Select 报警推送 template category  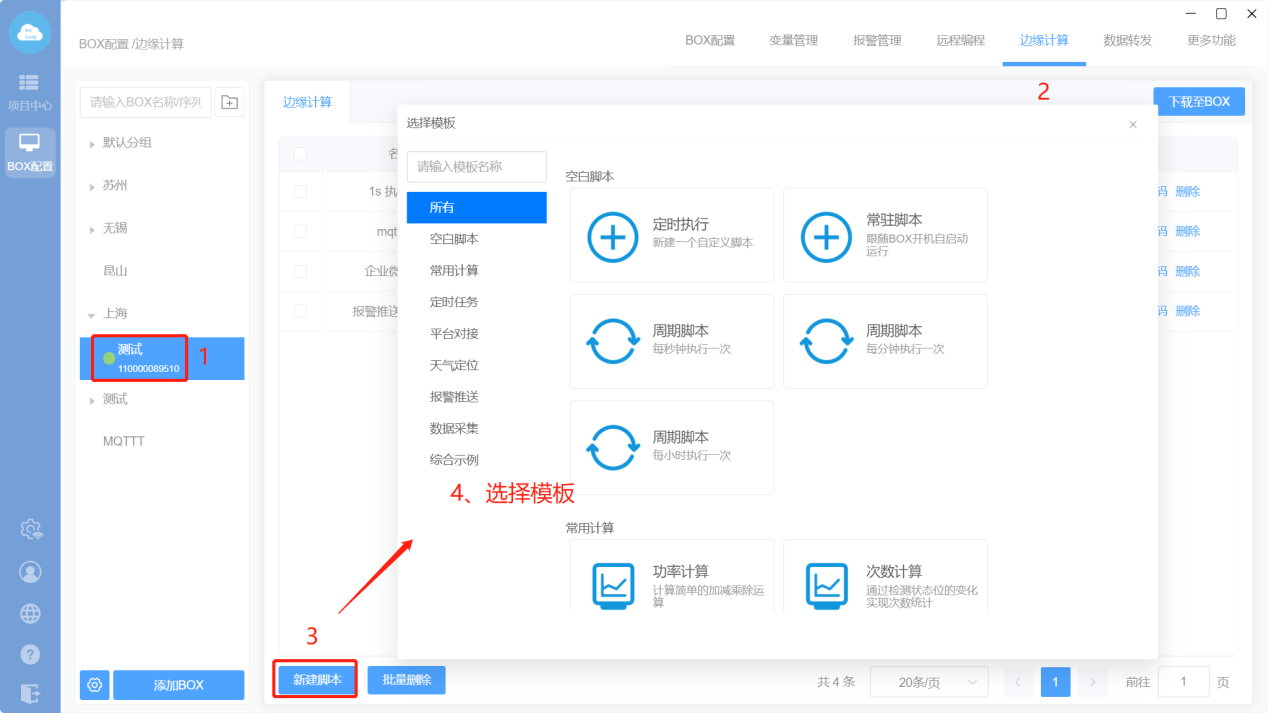[454, 397]
